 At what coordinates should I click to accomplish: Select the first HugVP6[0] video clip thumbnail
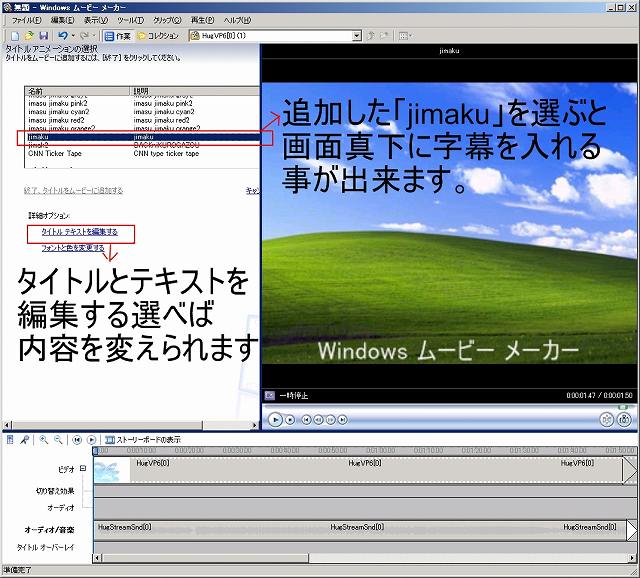point(112,471)
